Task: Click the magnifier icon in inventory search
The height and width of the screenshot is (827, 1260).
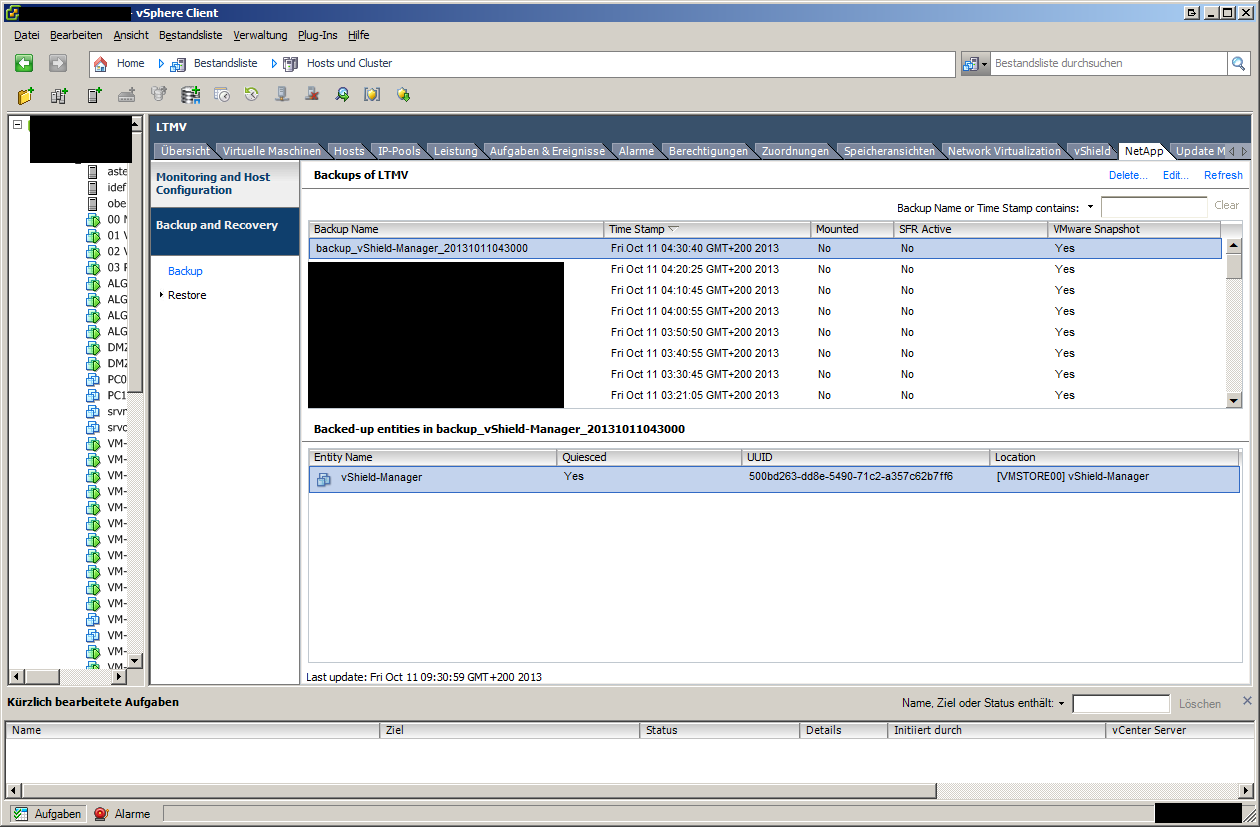Action: (x=1239, y=63)
